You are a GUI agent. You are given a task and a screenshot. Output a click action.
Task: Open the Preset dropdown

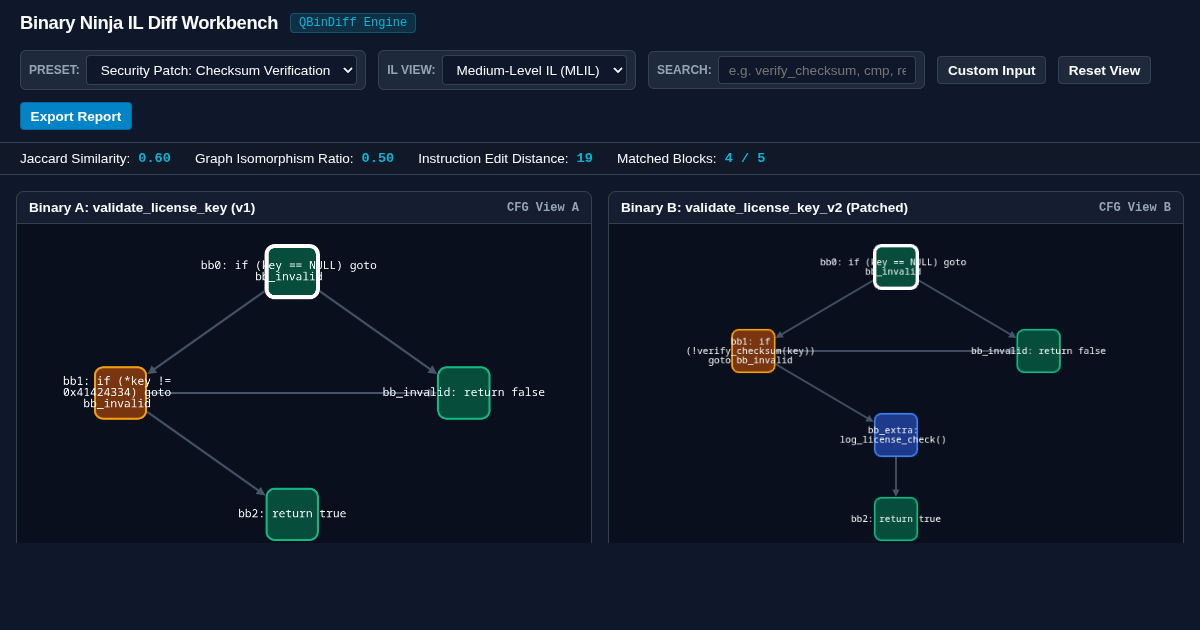tap(221, 70)
